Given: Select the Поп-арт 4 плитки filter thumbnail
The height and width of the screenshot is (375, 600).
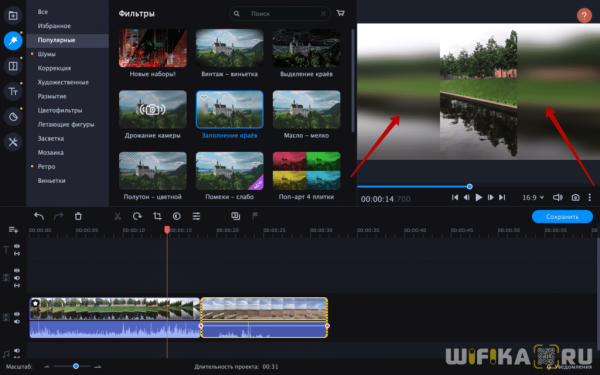Looking at the screenshot, I should (307, 171).
